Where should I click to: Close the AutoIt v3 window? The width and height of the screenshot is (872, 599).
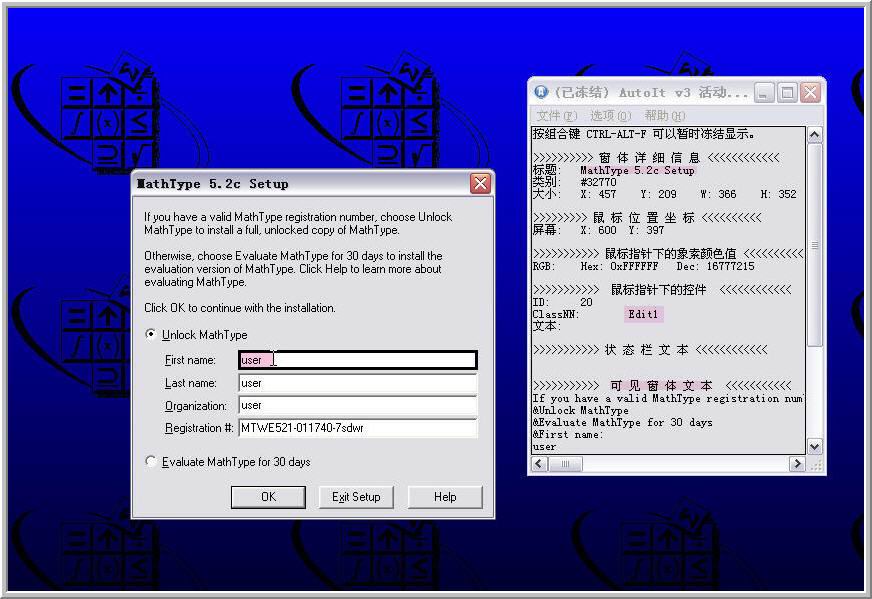click(x=809, y=92)
